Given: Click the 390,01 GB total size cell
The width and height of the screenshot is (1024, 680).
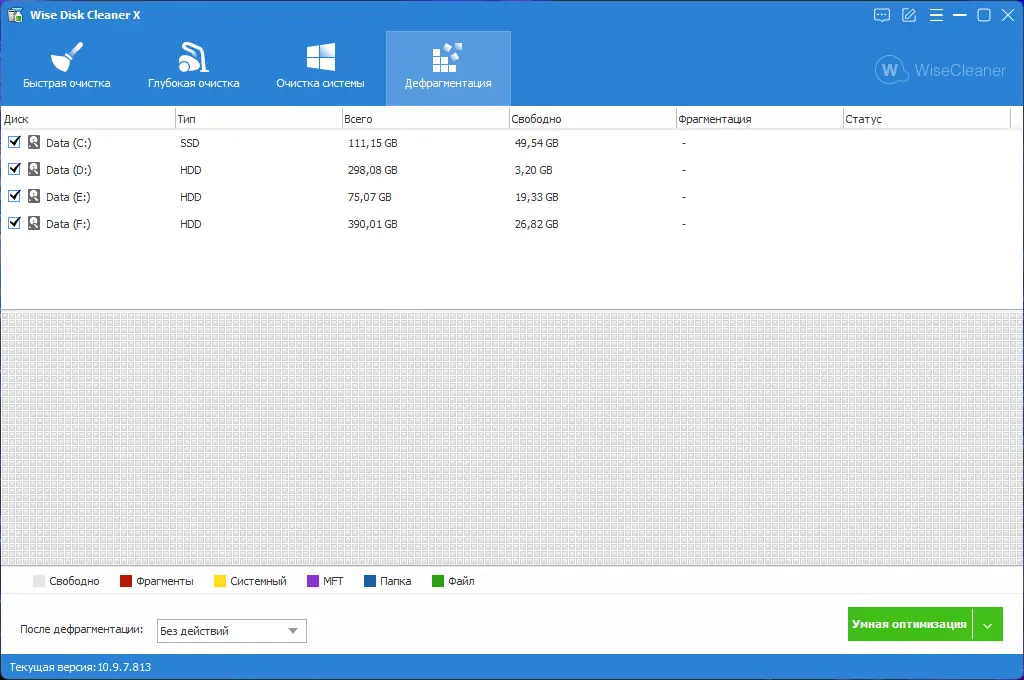Looking at the screenshot, I should coord(372,223).
